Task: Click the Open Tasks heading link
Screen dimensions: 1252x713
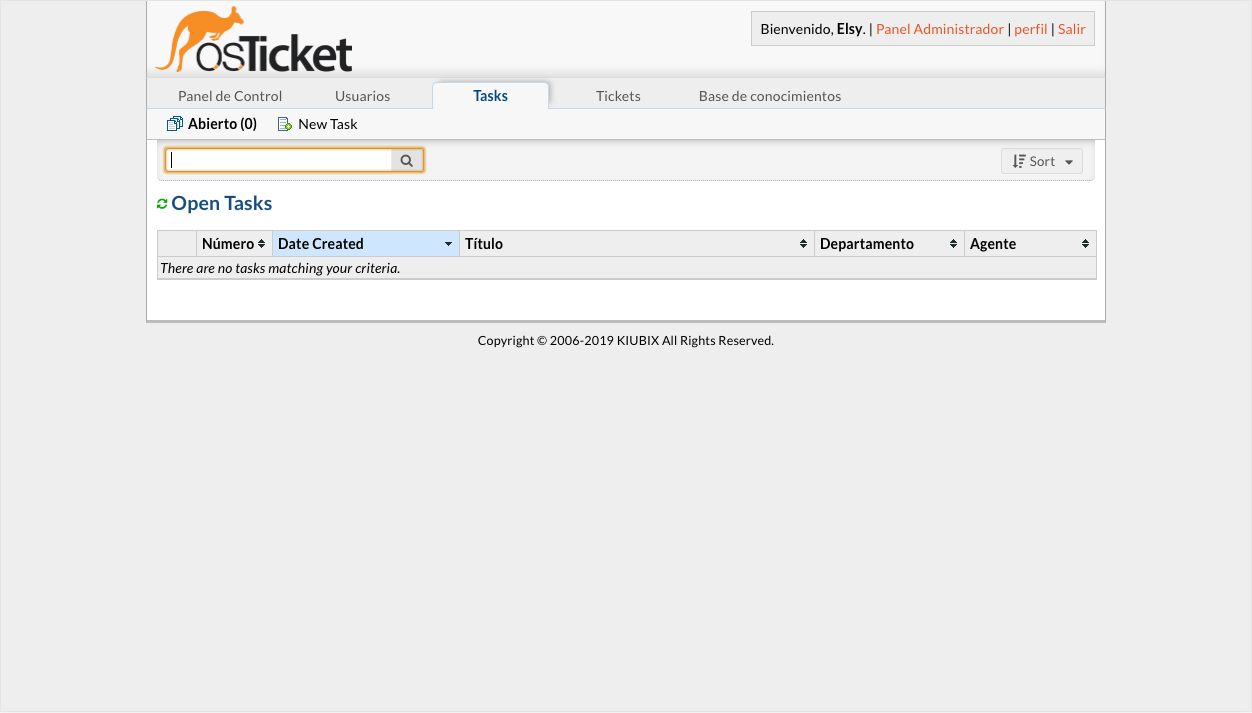Action: click(221, 204)
